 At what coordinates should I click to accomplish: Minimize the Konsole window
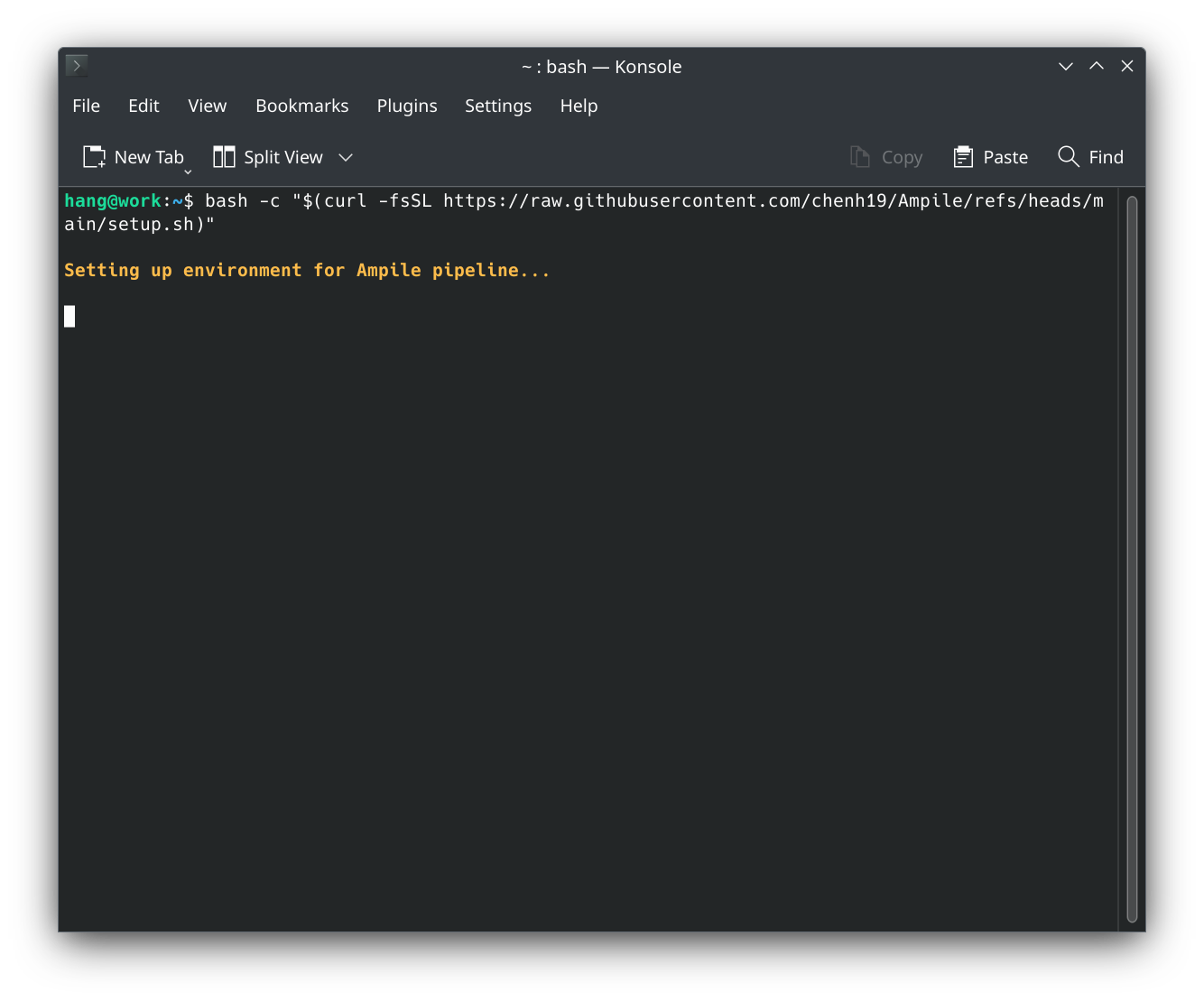coord(1066,66)
